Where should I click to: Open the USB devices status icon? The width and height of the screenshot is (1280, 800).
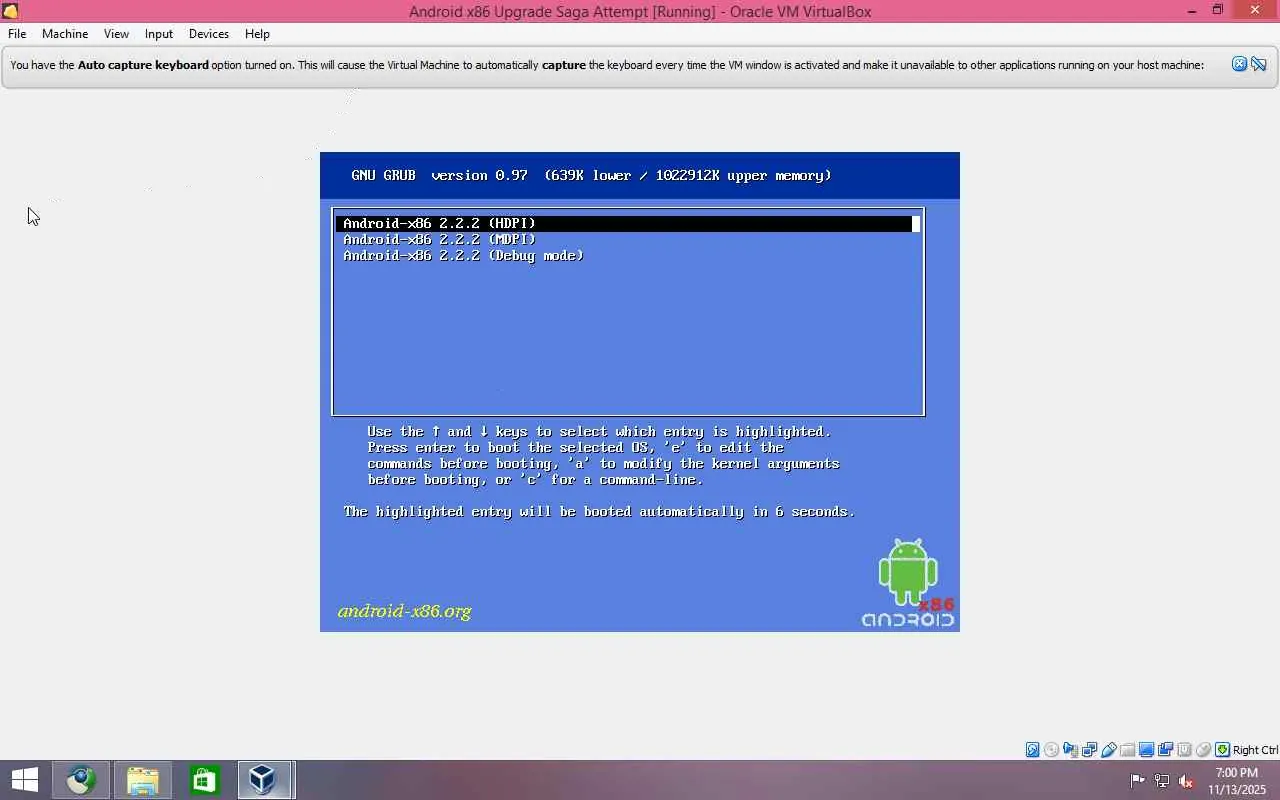pyautogui.click(x=1109, y=750)
